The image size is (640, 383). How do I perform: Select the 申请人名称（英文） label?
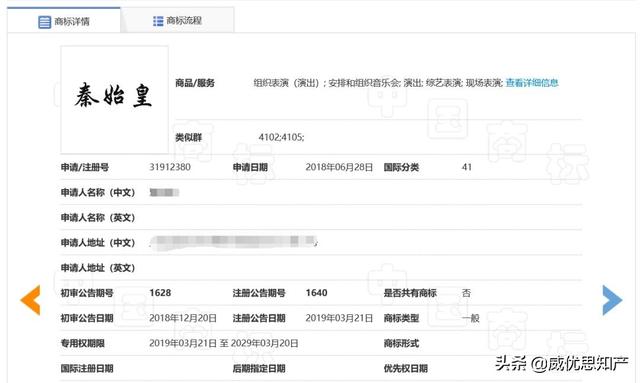pos(98,218)
